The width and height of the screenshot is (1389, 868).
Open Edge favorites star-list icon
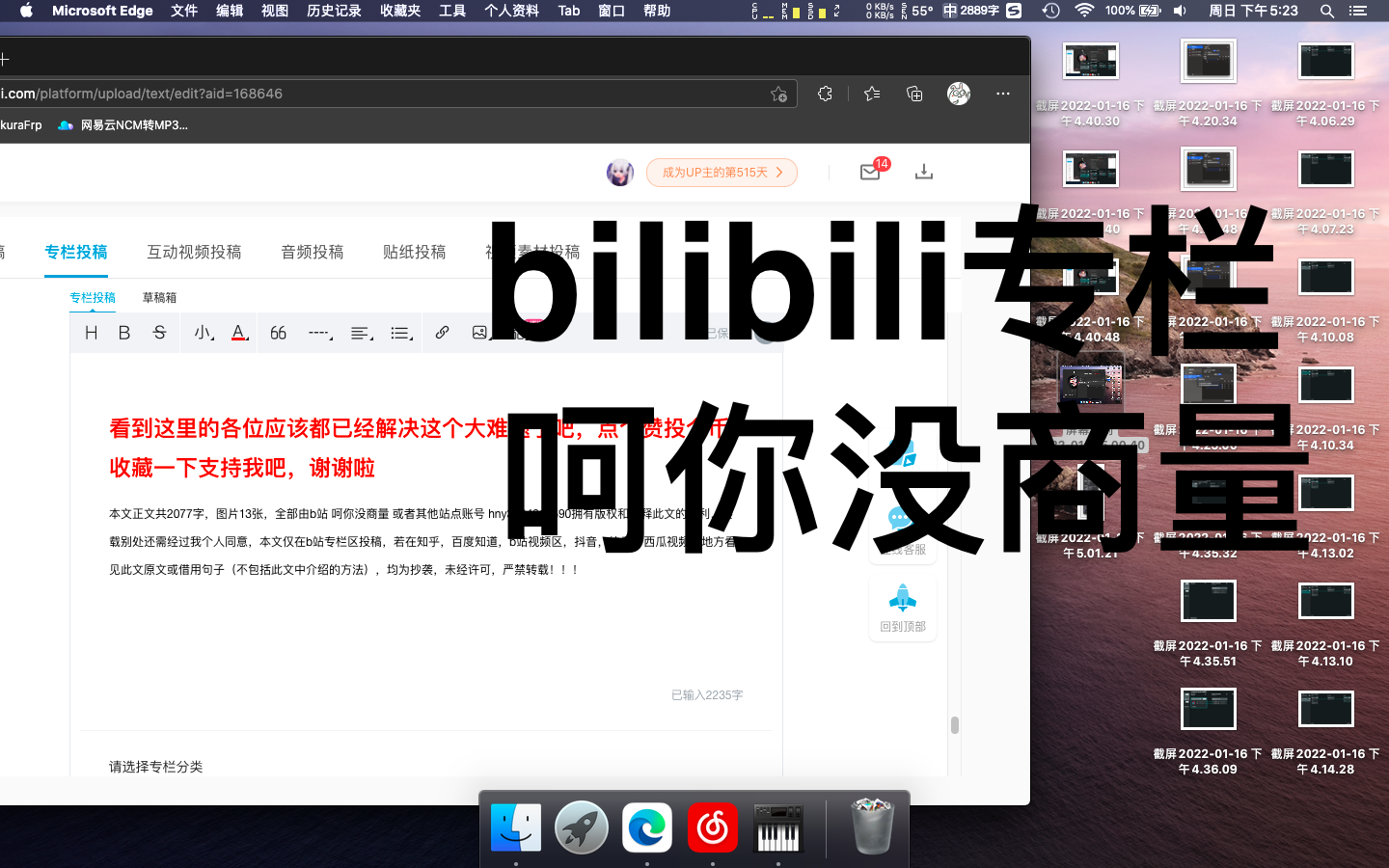point(872,94)
